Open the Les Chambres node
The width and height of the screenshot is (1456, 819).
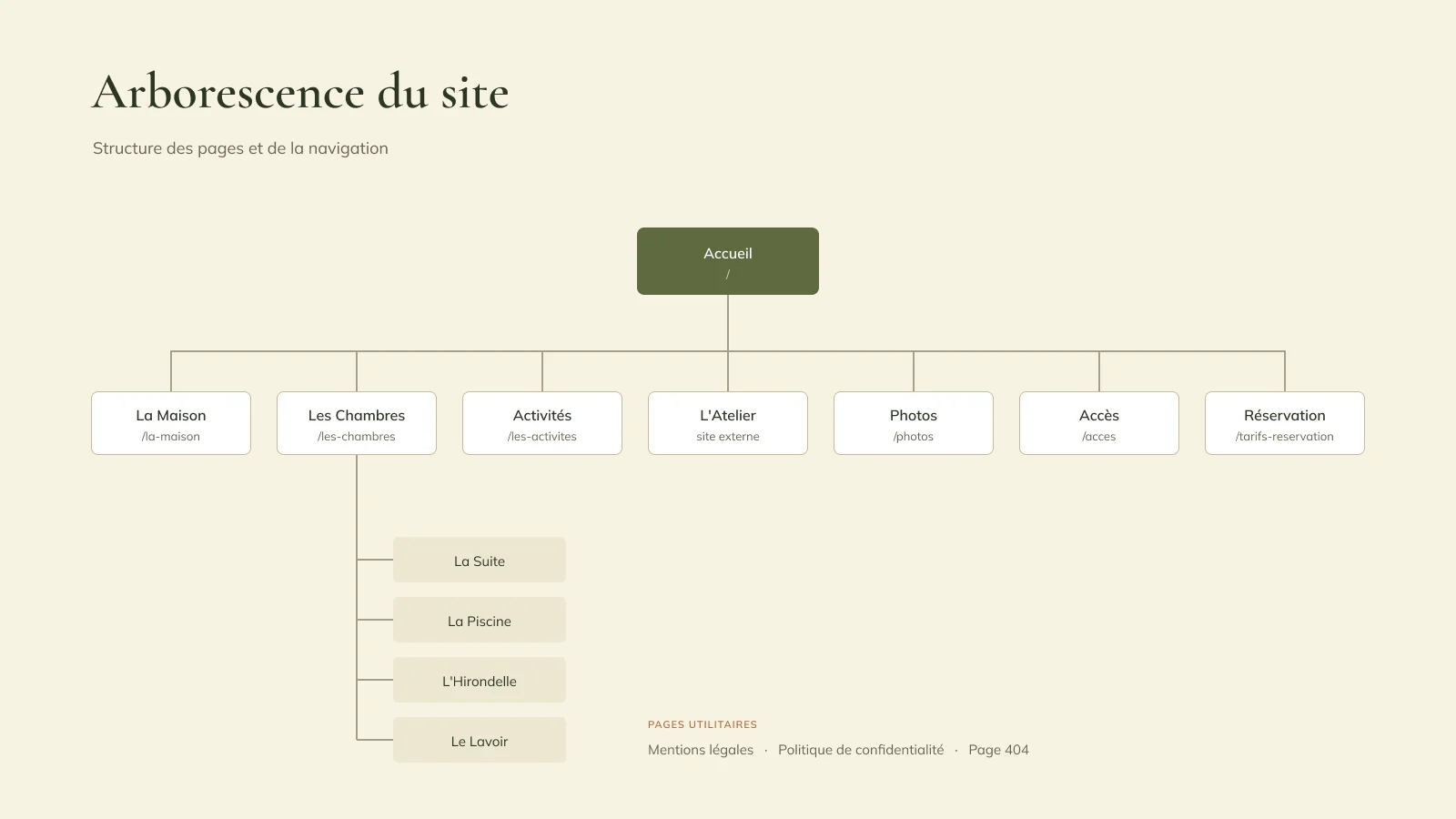357,423
